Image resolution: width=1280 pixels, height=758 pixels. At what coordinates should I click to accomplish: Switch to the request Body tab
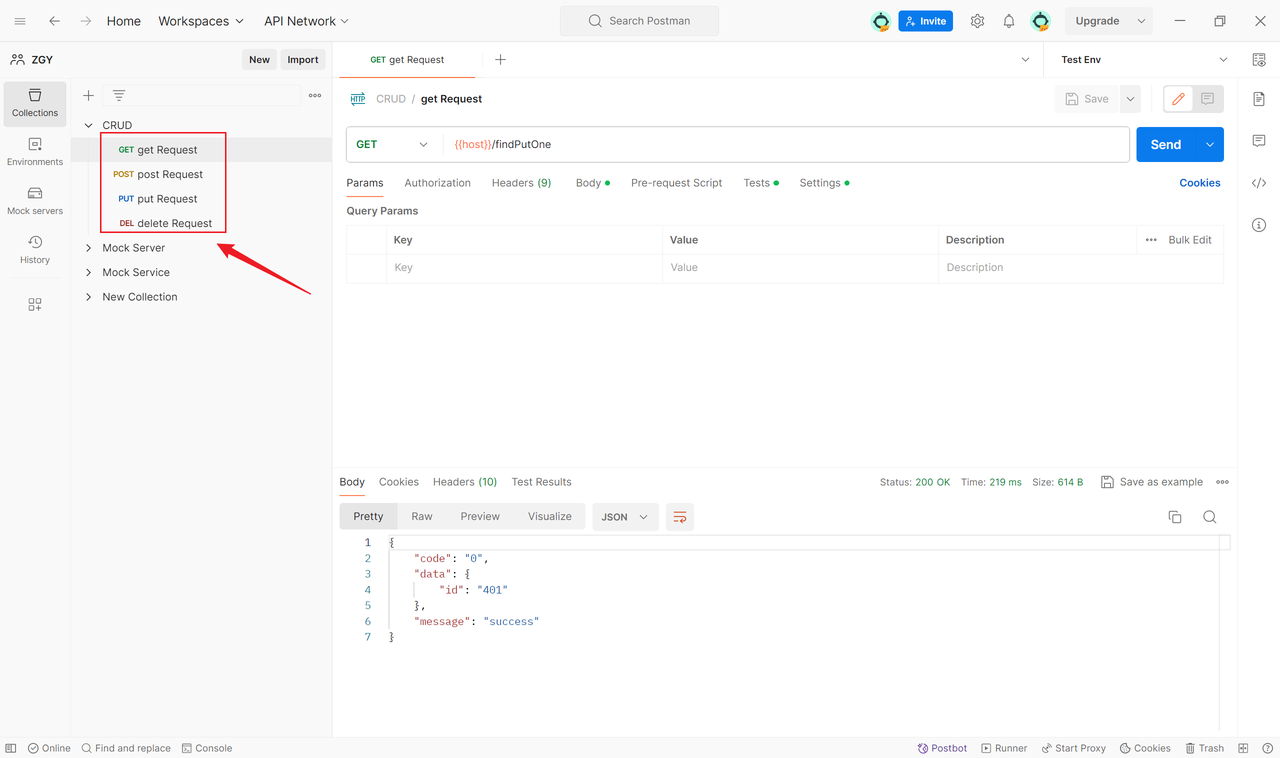click(592, 183)
